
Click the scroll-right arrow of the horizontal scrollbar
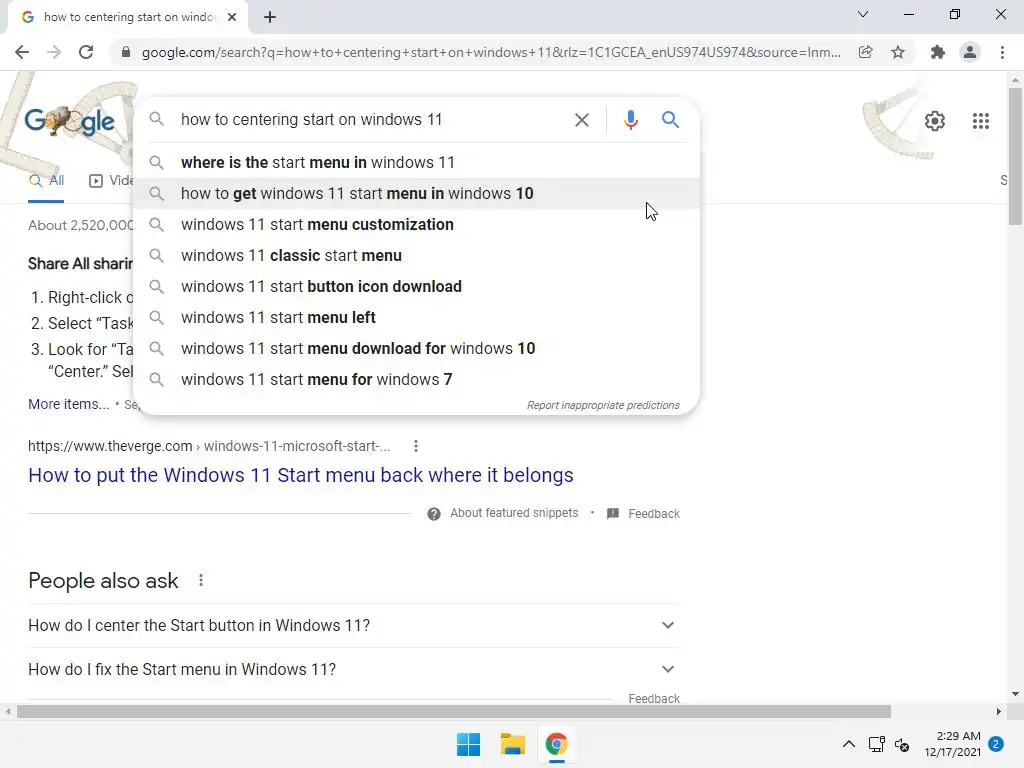[x=999, y=711]
